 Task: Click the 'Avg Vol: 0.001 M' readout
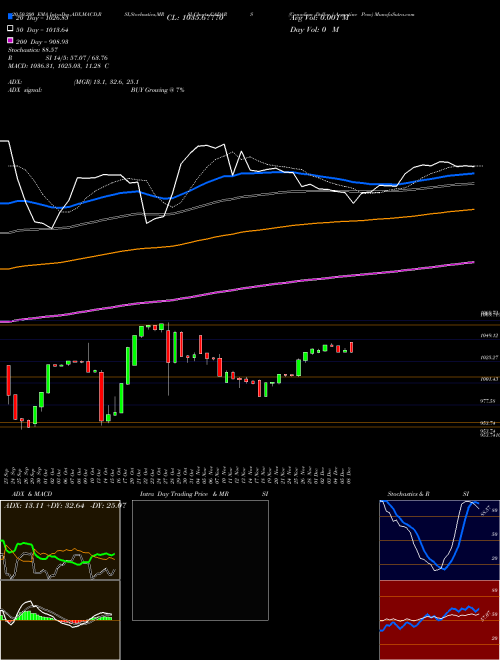(x=319, y=18)
